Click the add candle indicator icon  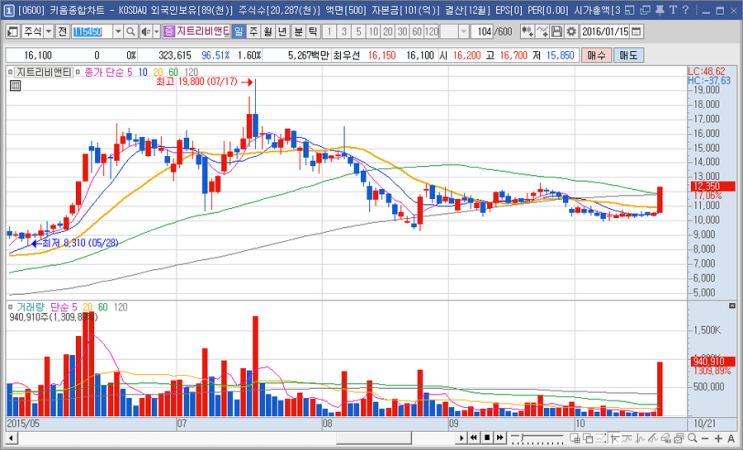527,32
